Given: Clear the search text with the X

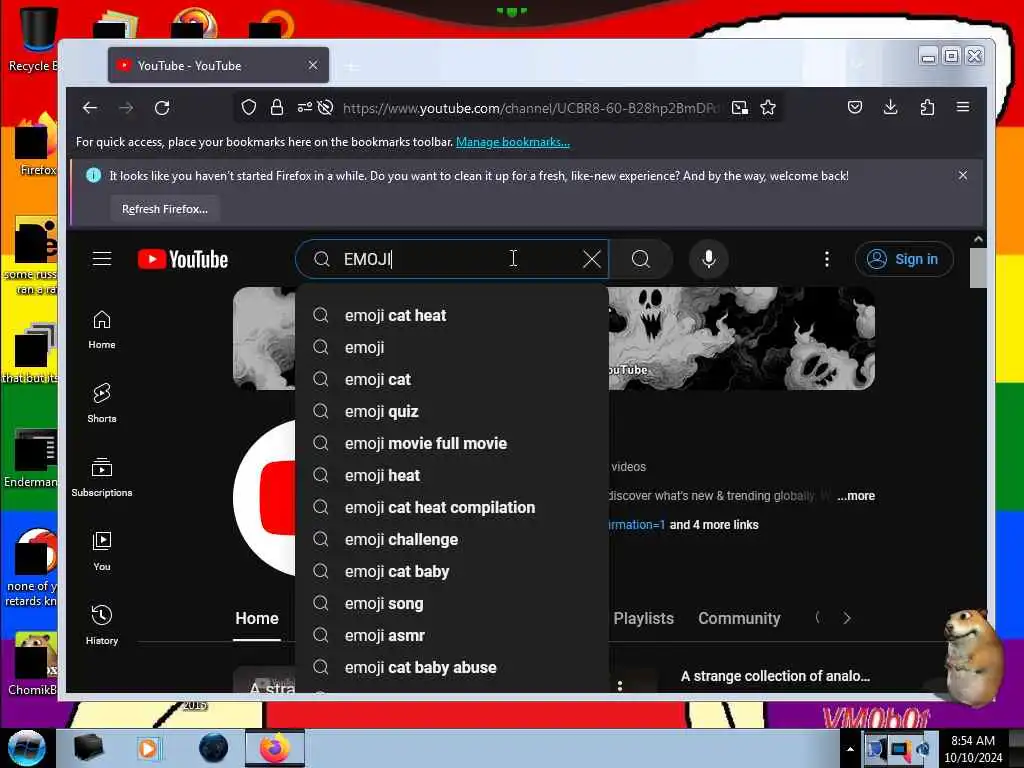Looking at the screenshot, I should pos(592,259).
